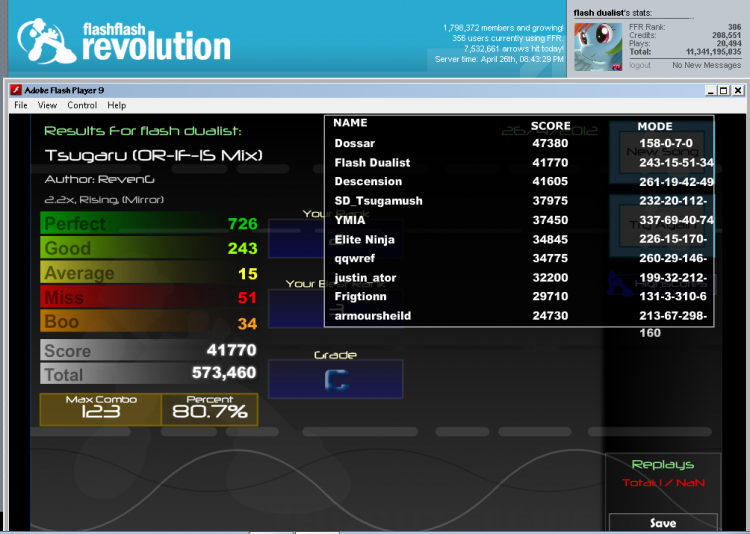The image size is (750, 534).
Task: Maximize the Flash Player window
Action: pyautogui.click(x=724, y=90)
